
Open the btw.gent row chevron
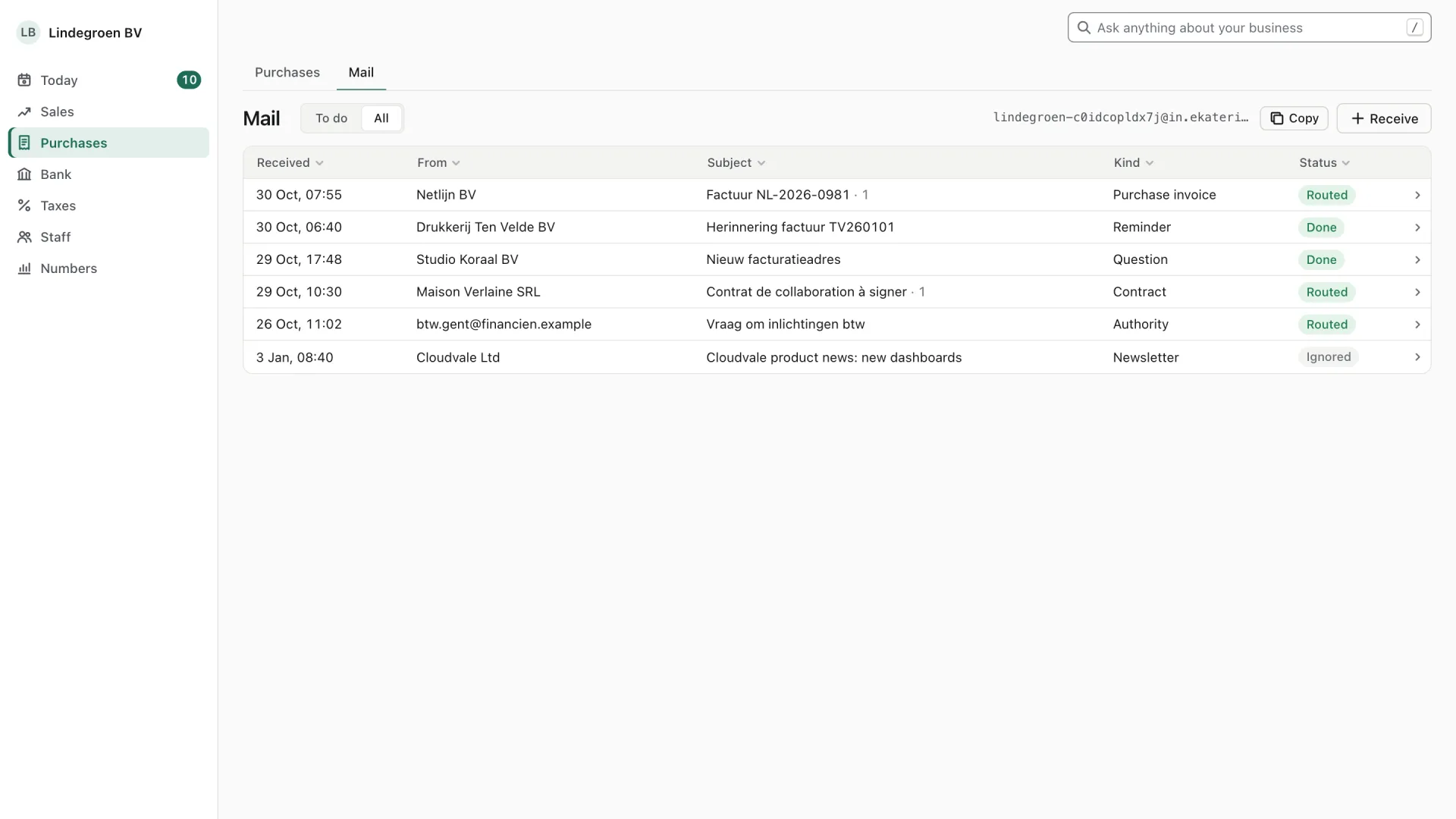click(1417, 325)
